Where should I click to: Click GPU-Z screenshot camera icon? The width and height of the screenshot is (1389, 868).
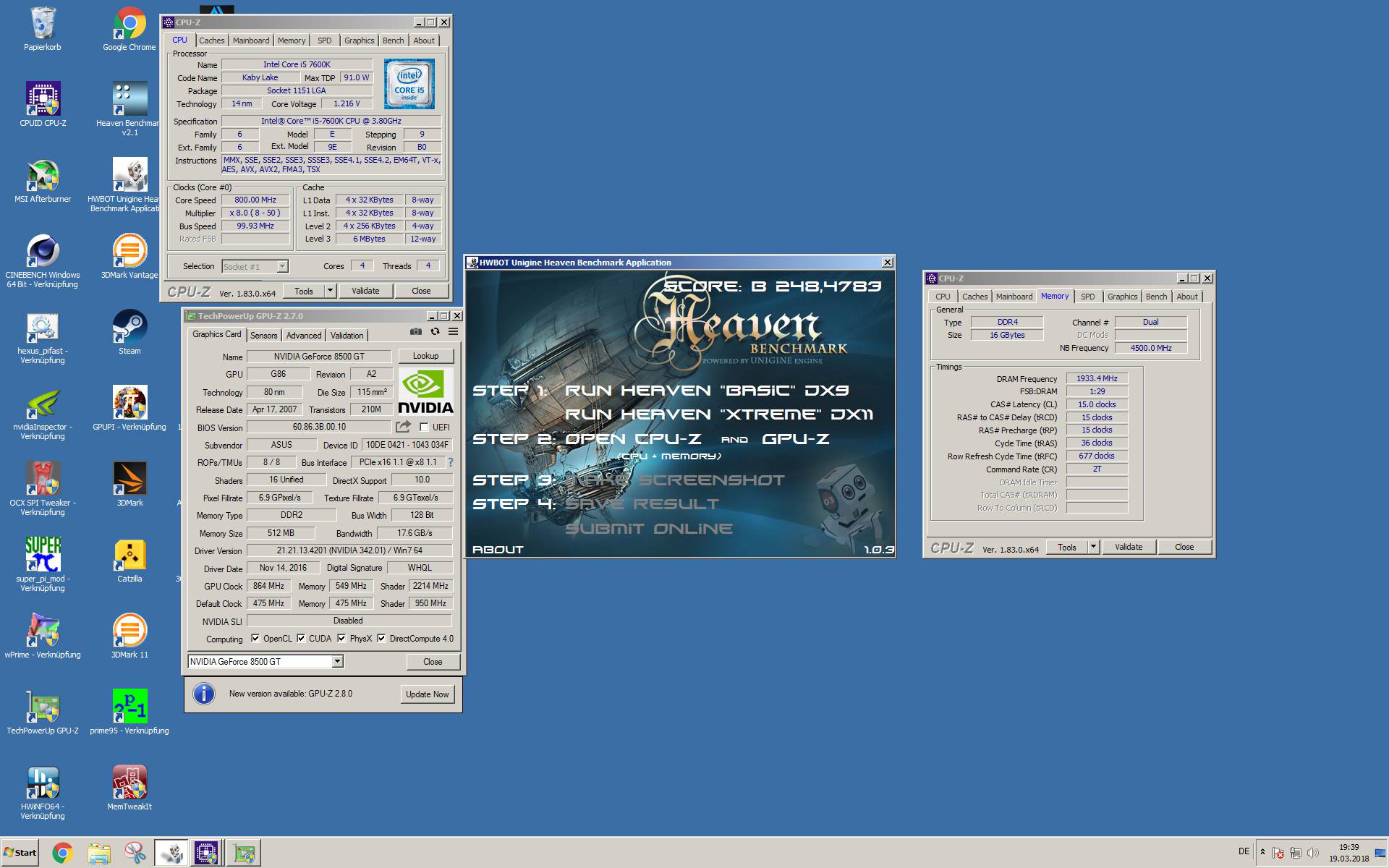[x=415, y=331]
